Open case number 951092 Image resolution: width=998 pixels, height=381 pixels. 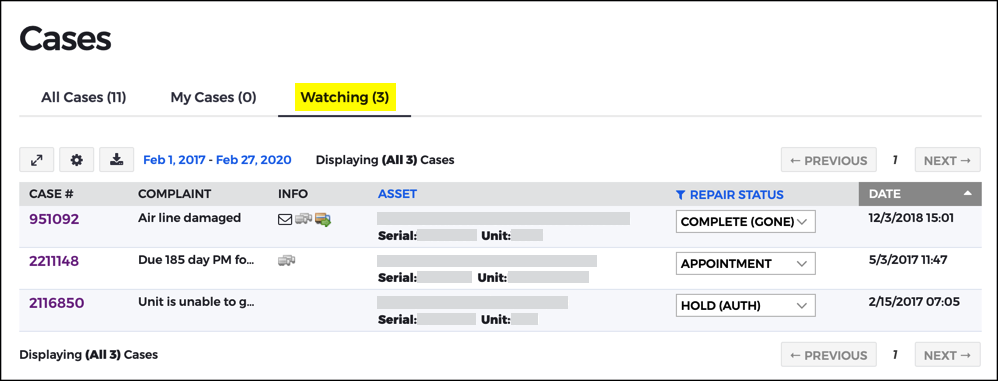(x=54, y=219)
